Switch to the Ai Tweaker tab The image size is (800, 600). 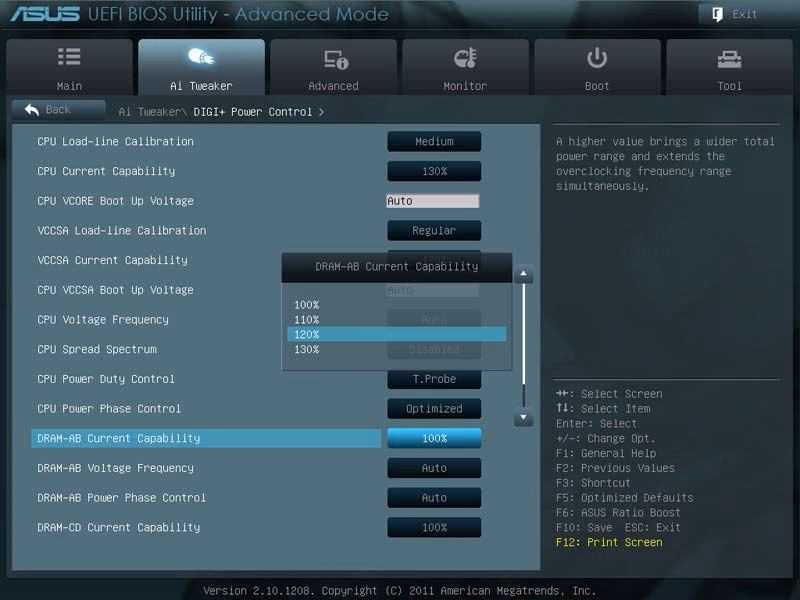tap(202, 67)
